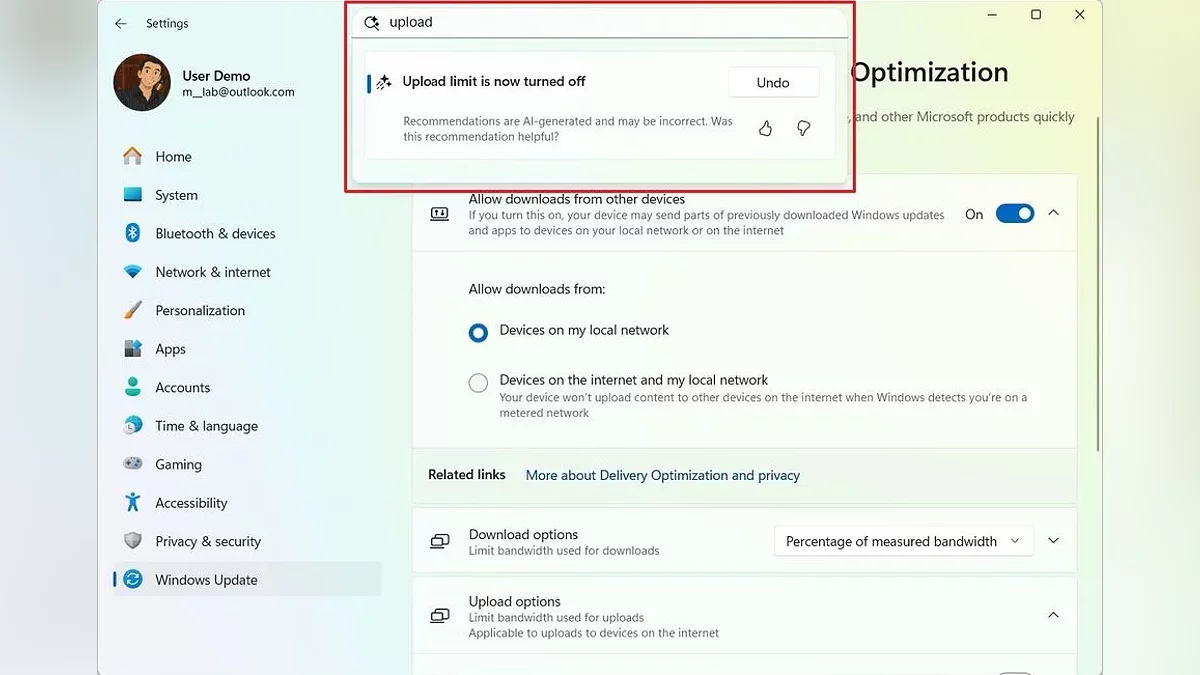Screen dimensions: 1200x675
Task: Click the System monitor icon in sidebar
Action: (132, 195)
